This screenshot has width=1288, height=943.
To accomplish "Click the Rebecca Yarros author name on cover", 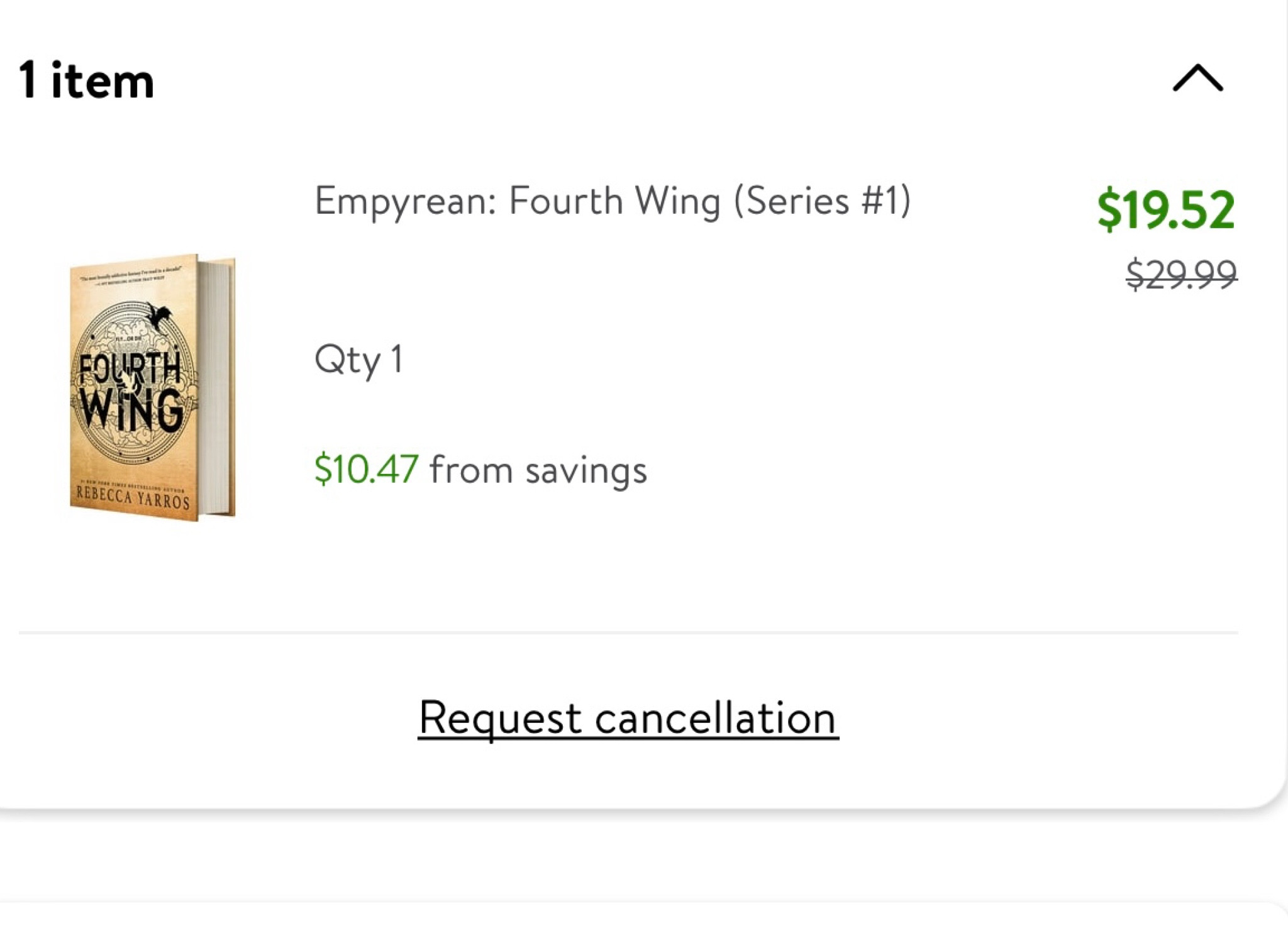I will coord(133,499).
